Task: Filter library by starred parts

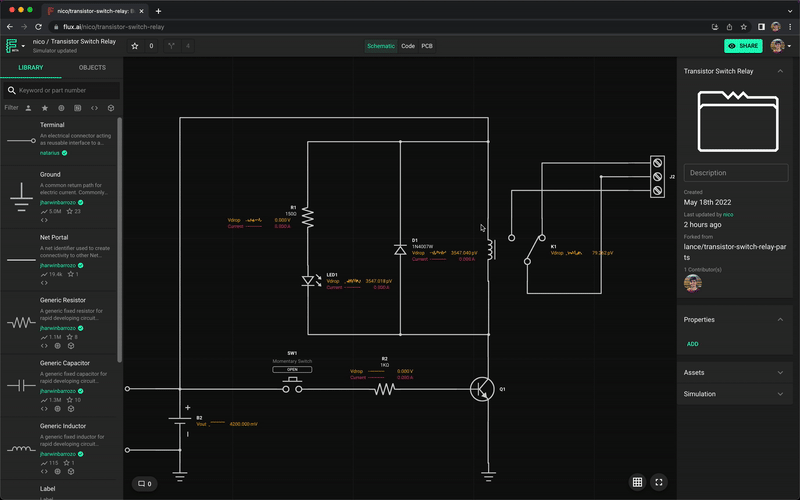Action: point(45,108)
